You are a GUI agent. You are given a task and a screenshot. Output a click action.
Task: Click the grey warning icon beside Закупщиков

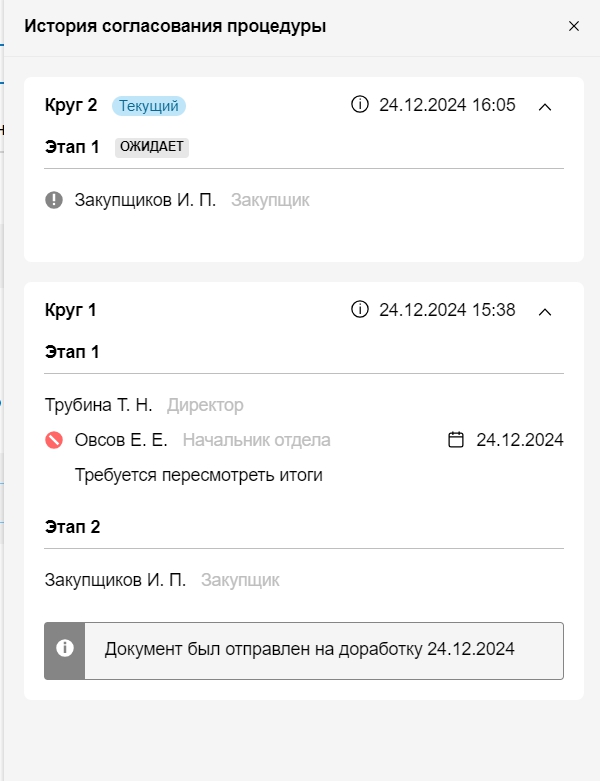(54, 200)
